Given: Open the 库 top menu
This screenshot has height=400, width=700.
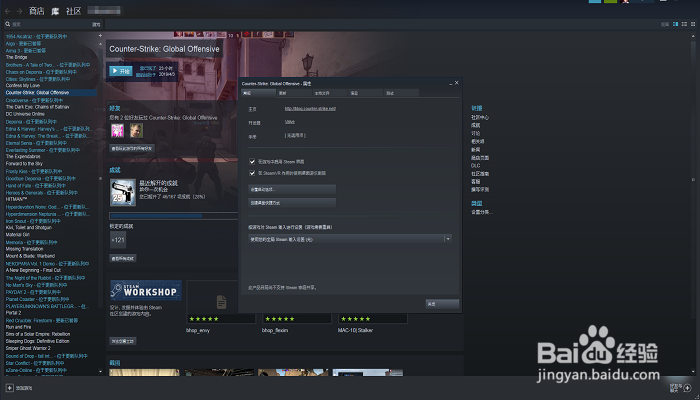Looking at the screenshot, I should point(55,11).
